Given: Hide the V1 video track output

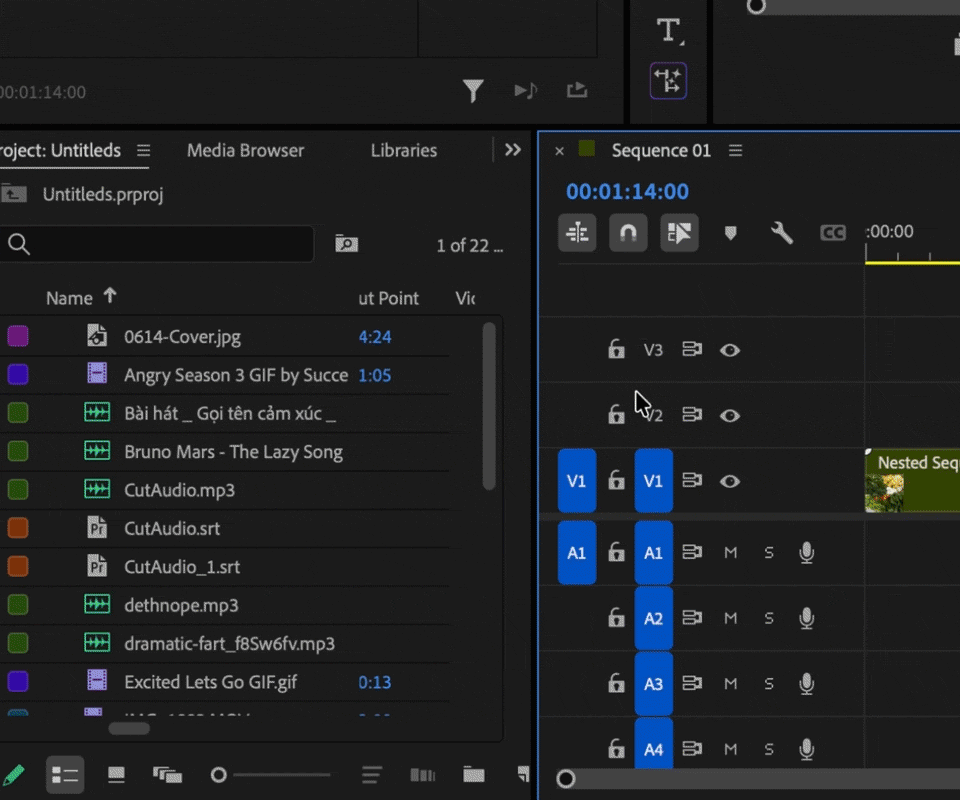Looking at the screenshot, I should 730,481.
